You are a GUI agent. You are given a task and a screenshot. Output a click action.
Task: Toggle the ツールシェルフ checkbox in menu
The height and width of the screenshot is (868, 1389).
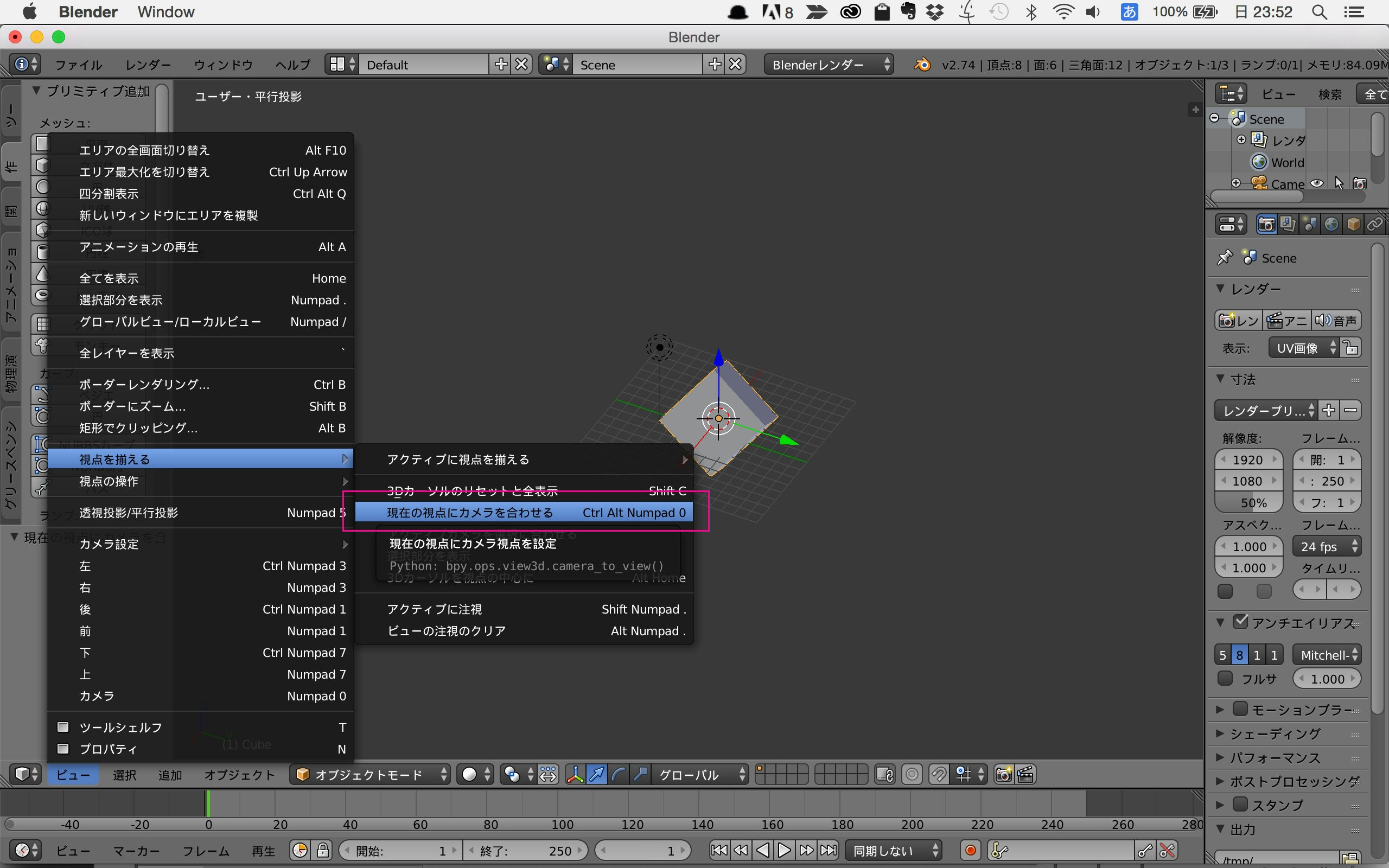click(63, 727)
